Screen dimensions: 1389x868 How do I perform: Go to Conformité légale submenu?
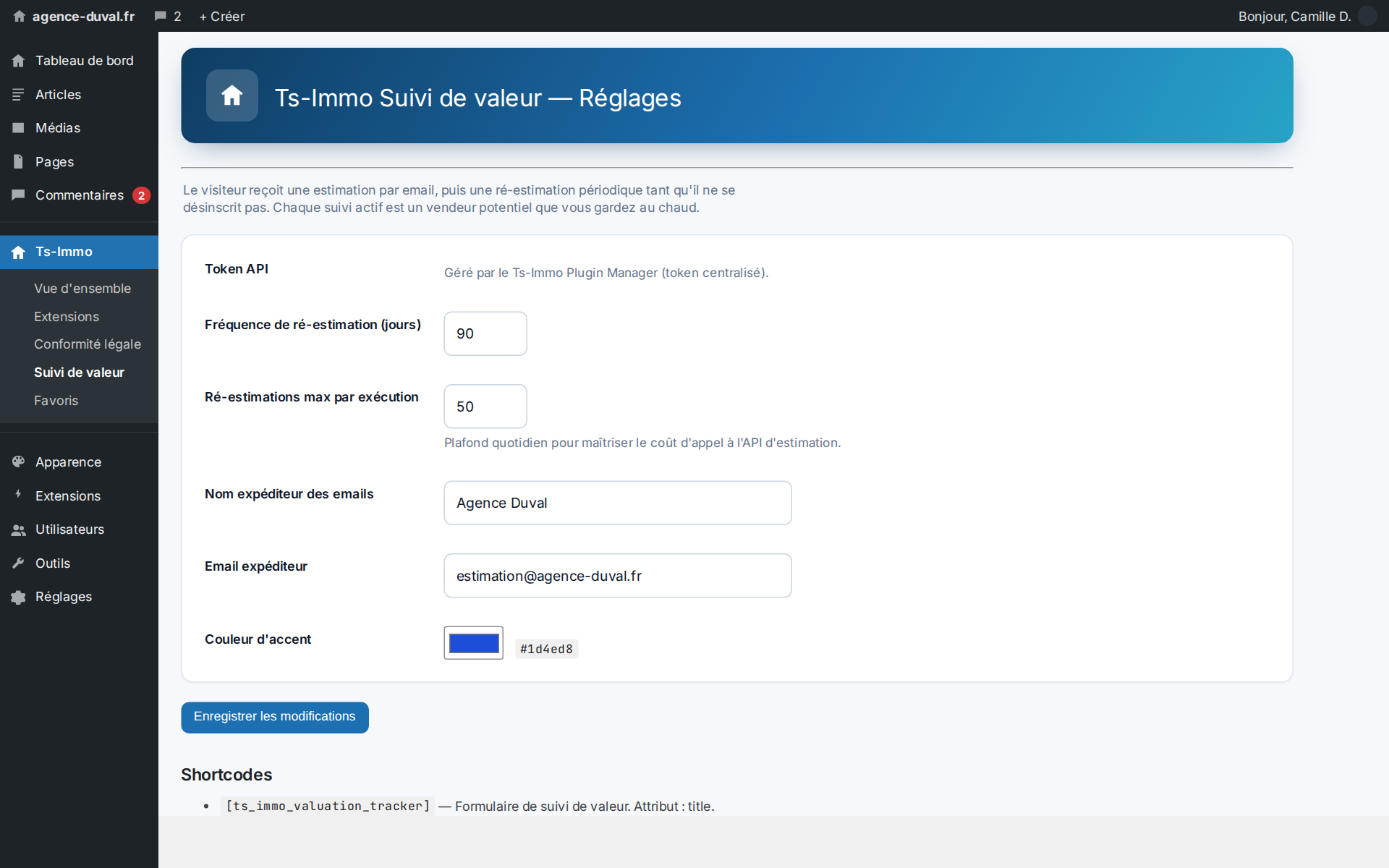tap(88, 344)
